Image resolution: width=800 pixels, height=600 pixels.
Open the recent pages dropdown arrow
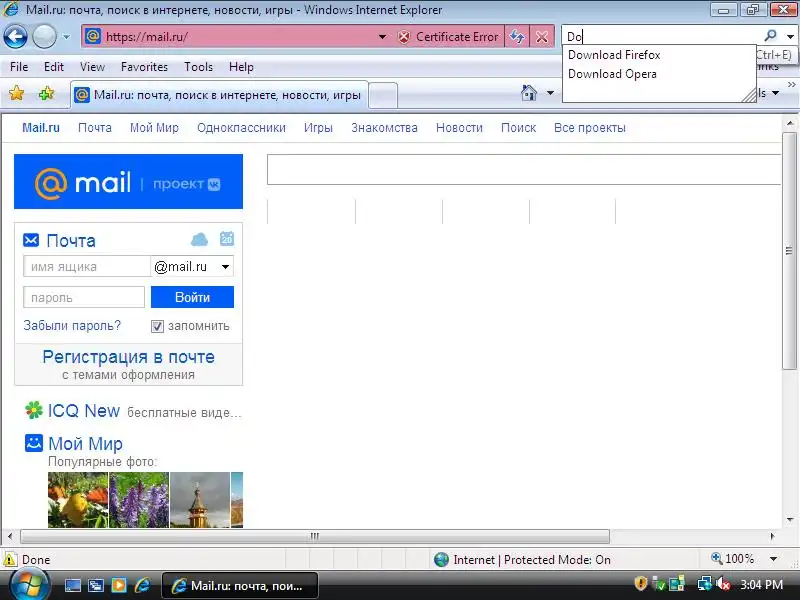pyautogui.click(x=66, y=37)
